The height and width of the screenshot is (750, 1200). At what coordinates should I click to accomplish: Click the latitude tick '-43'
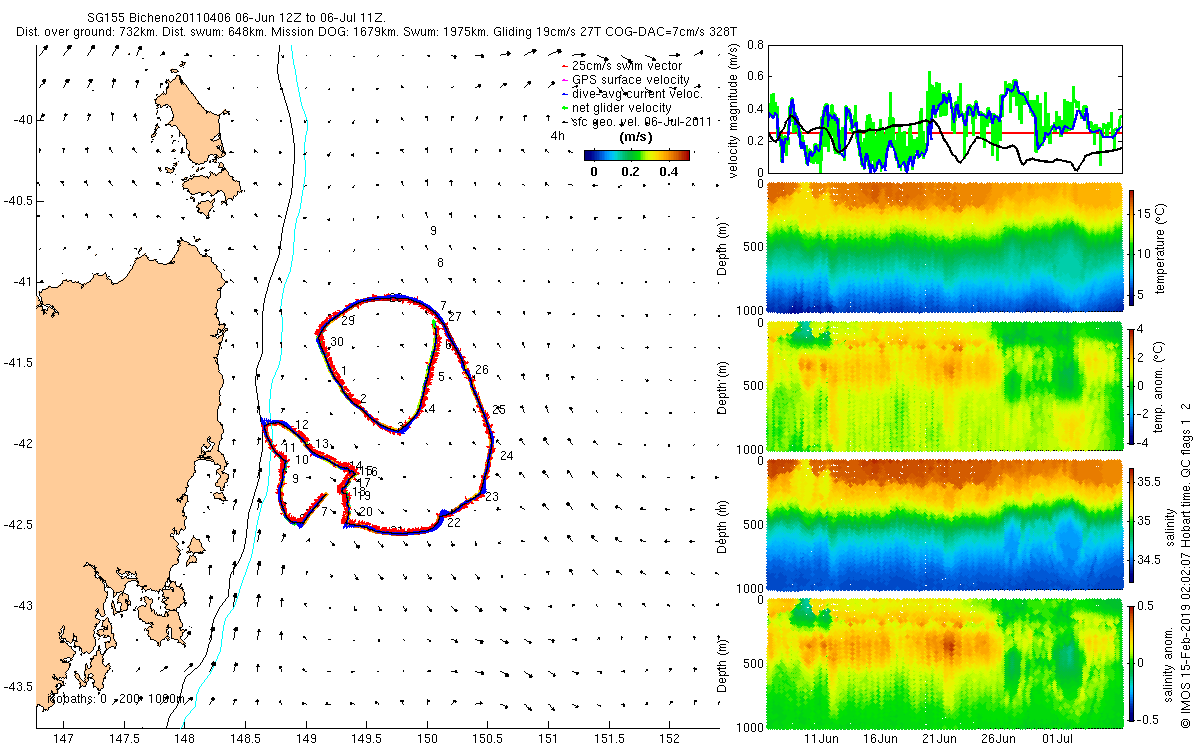click(x=23, y=606)
